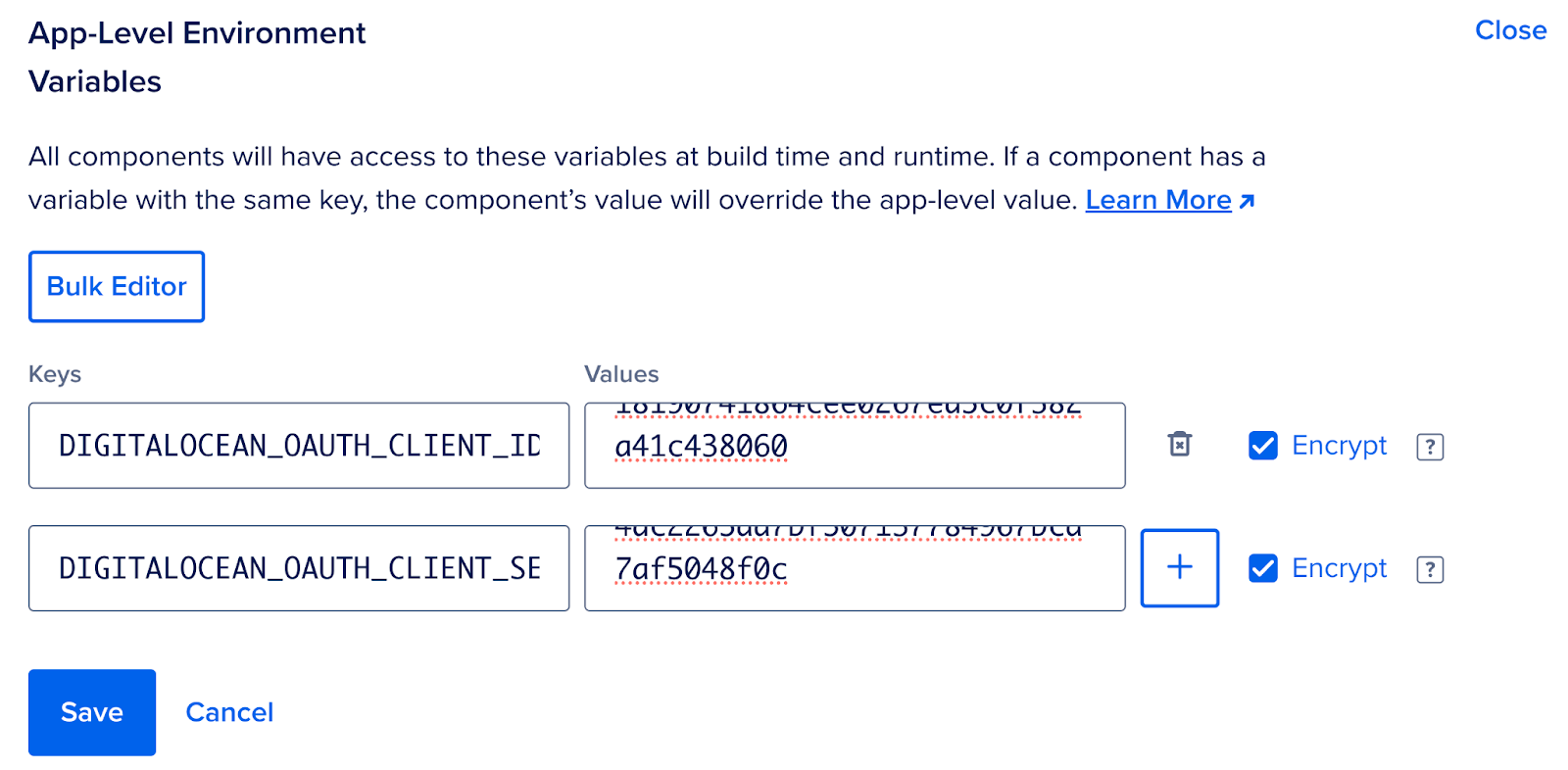Viewport: 1568px width, 770px height.
Task: Click the external-link arrow on Learn More
Action: pyautogui.click(x=1247, y=201)
